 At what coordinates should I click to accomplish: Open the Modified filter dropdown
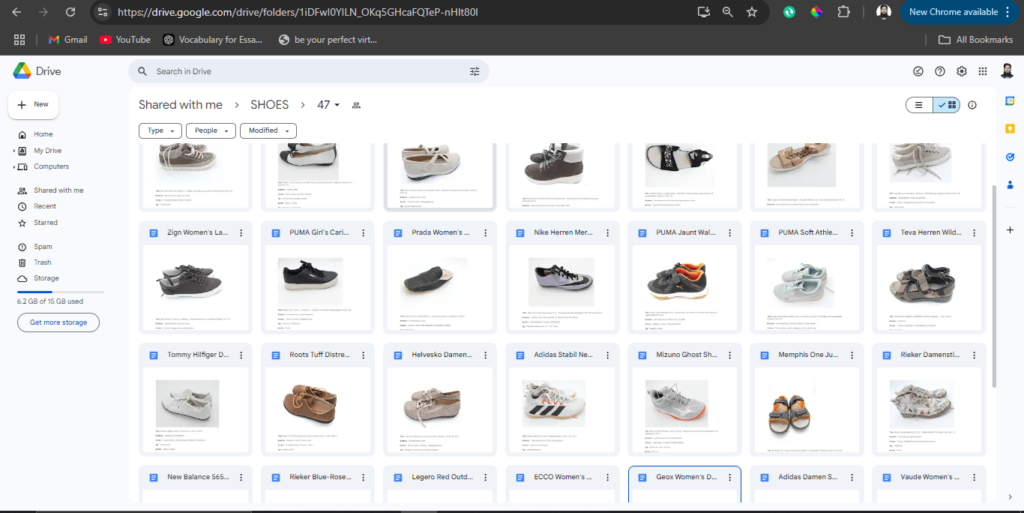tap(268, 131)
